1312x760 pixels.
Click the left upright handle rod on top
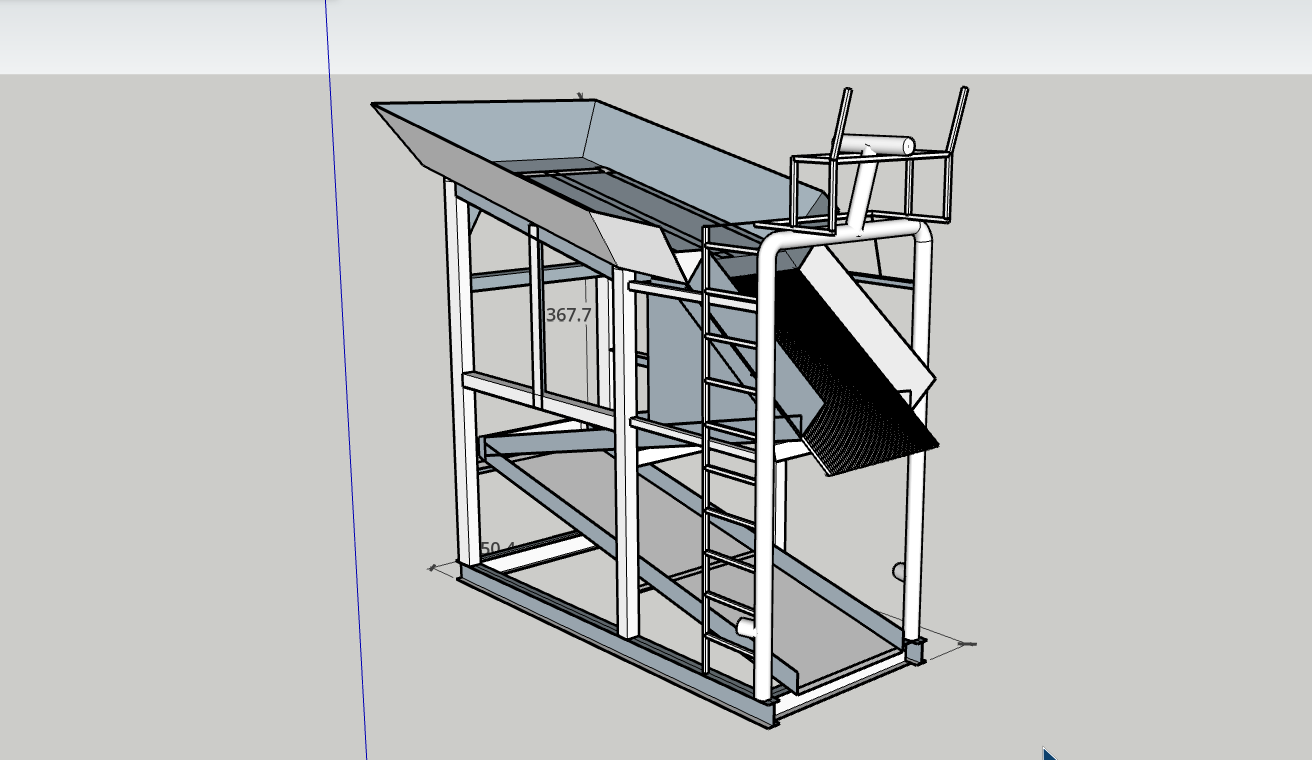pyautogui.click(x=841, y=120)
